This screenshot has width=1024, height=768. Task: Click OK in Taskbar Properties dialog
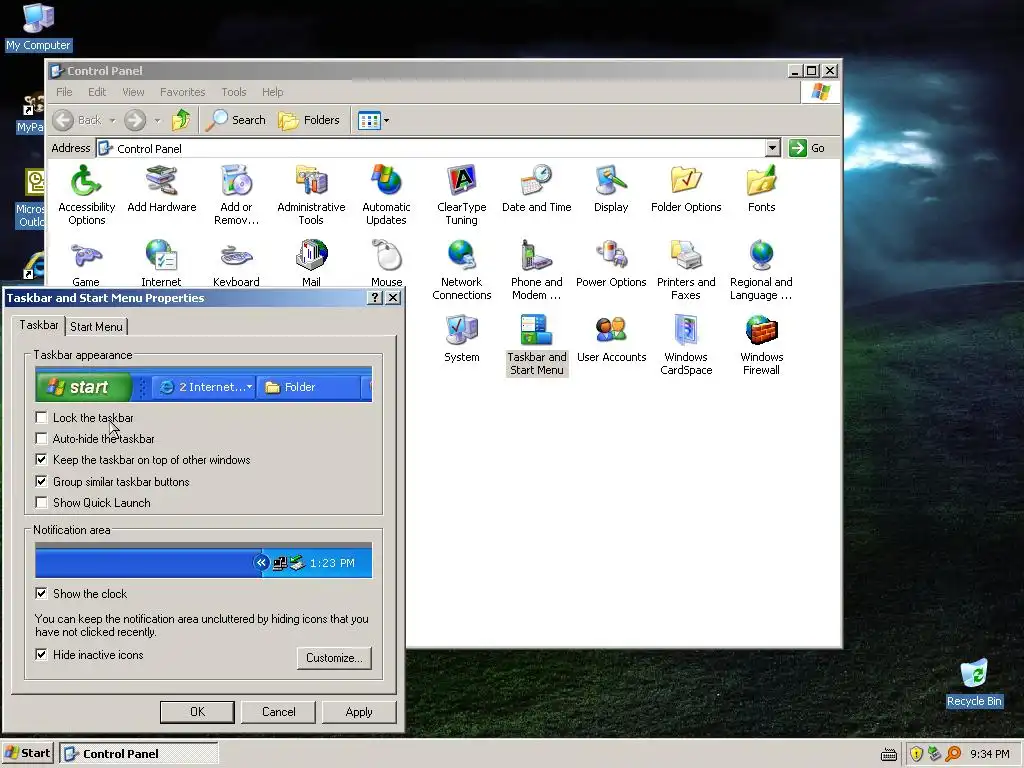coord(197,712)
